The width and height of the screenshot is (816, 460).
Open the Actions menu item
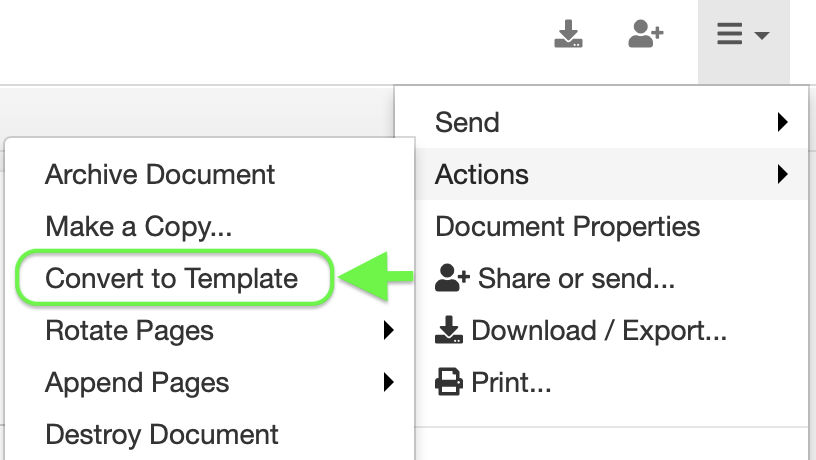pyautogui.click(x=482, y=175)
